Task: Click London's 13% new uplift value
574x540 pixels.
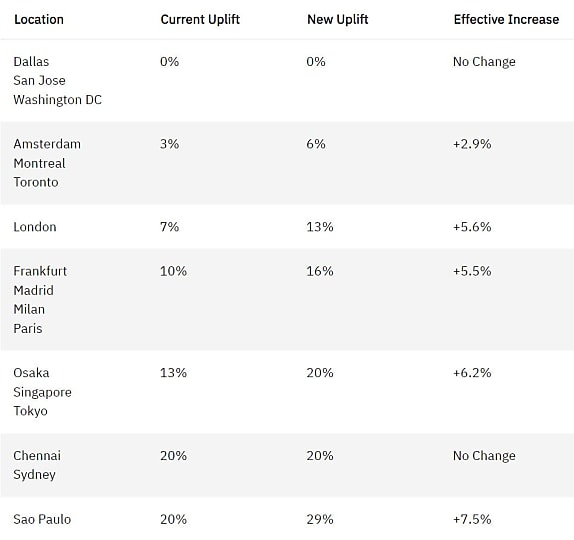Action: tap(320, 227)
